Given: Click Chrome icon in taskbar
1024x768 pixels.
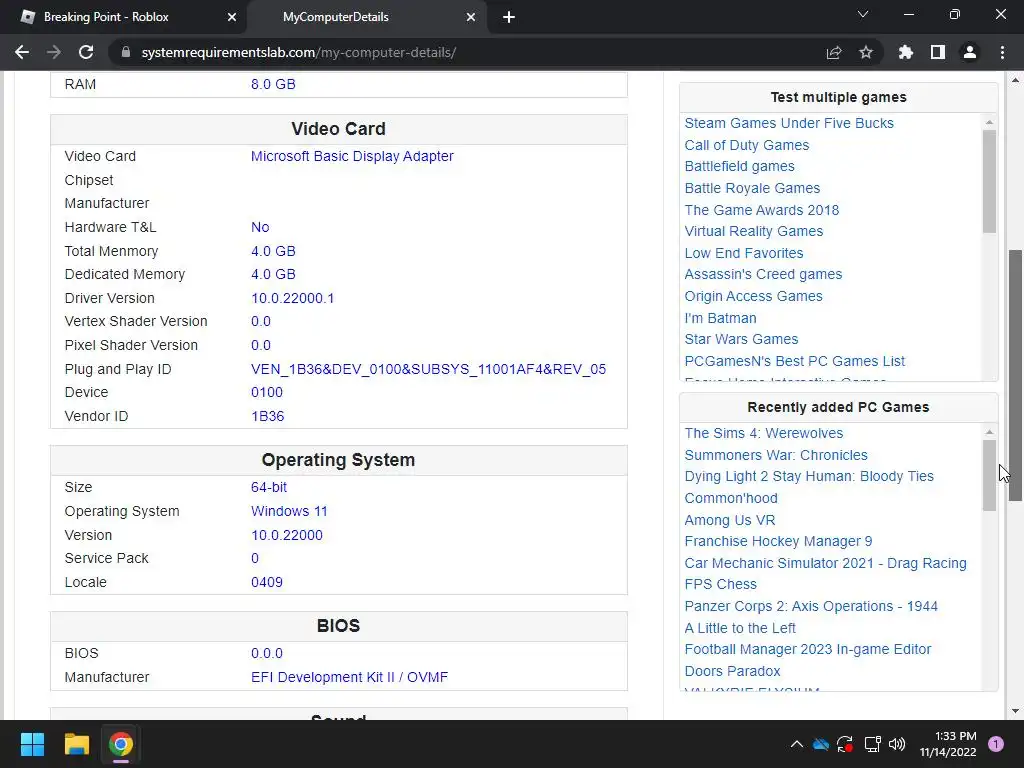Looking at the screenshot, I should [x=121, y=744].
